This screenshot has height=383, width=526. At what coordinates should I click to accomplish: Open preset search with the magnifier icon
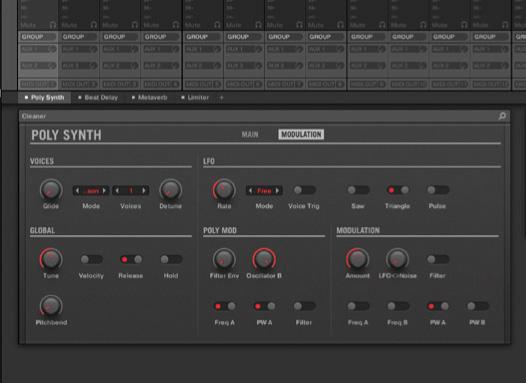point(502,116)
